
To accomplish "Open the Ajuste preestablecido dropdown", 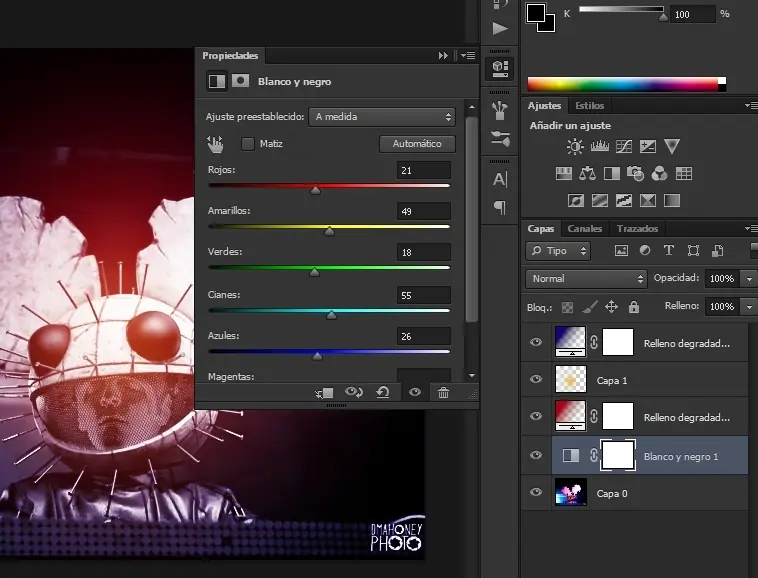I will [x=382, y=117].
